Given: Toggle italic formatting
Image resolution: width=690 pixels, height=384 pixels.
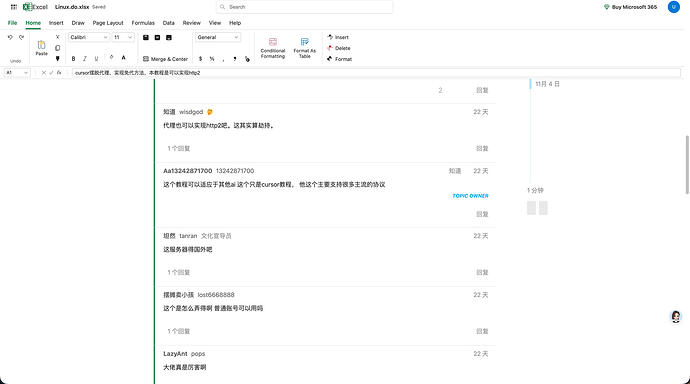Looking at the screenshot, I should 84,59.
